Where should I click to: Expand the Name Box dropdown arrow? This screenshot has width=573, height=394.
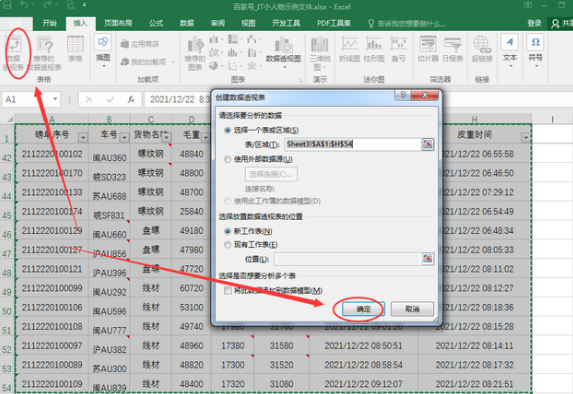point(55,99)
